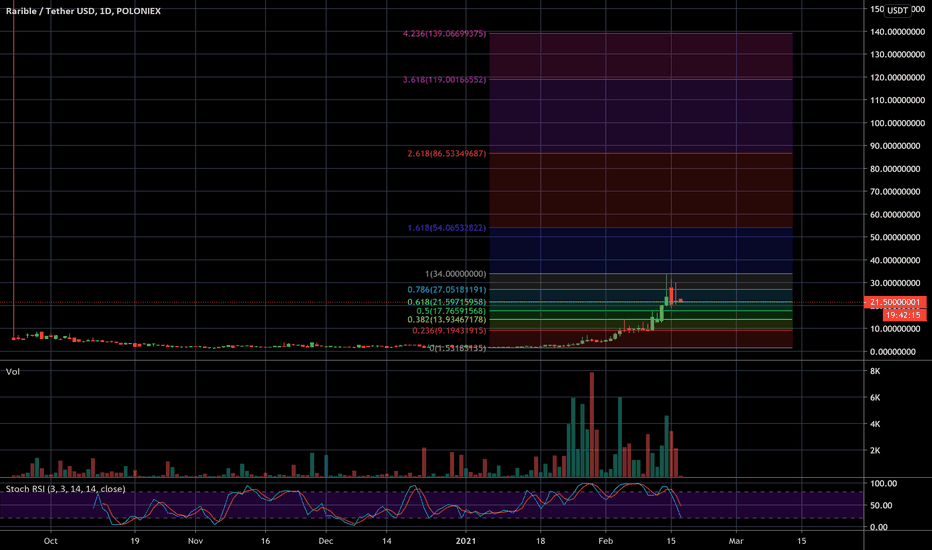Select the 2.618(86.53349687) Fibonacci label
This screenshot has width=932, height=550.
(446, 153)
